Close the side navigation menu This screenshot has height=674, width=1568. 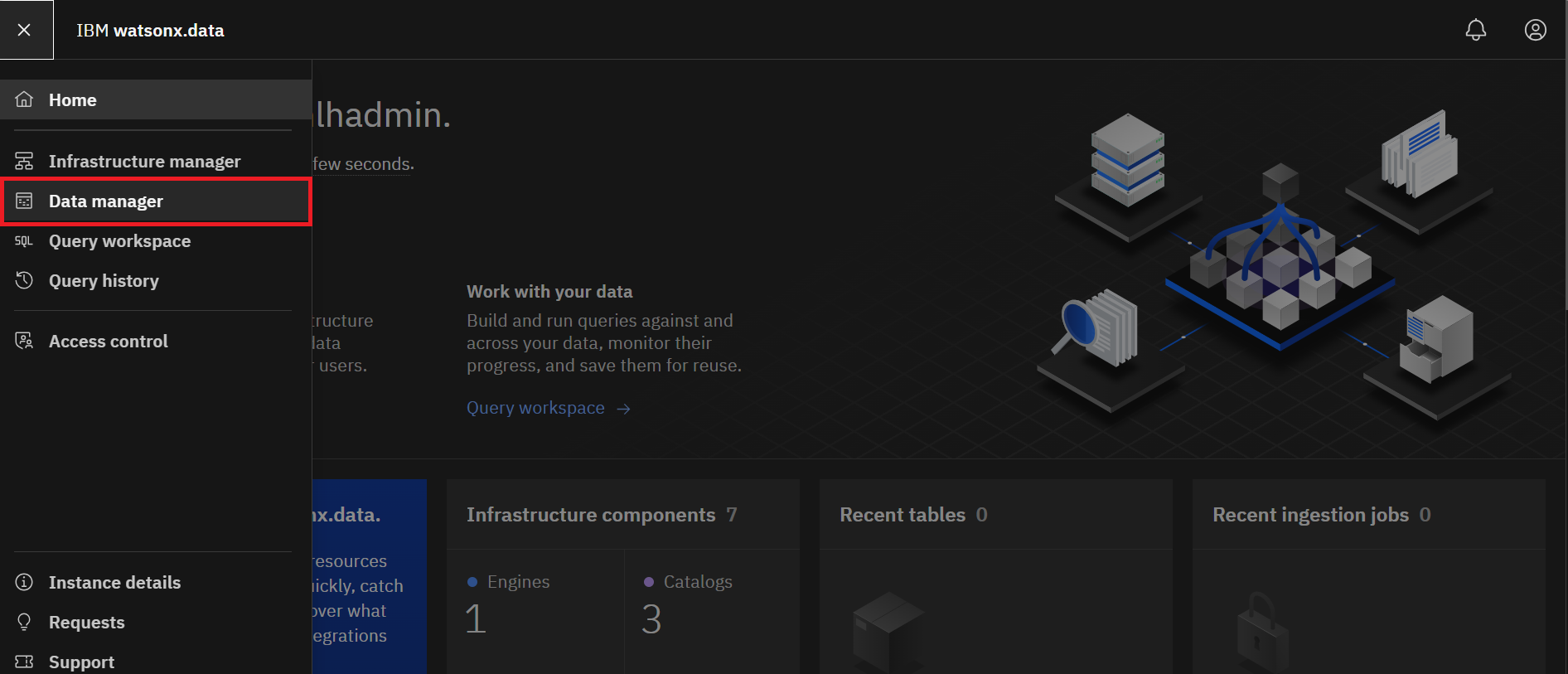pos(25,30)
